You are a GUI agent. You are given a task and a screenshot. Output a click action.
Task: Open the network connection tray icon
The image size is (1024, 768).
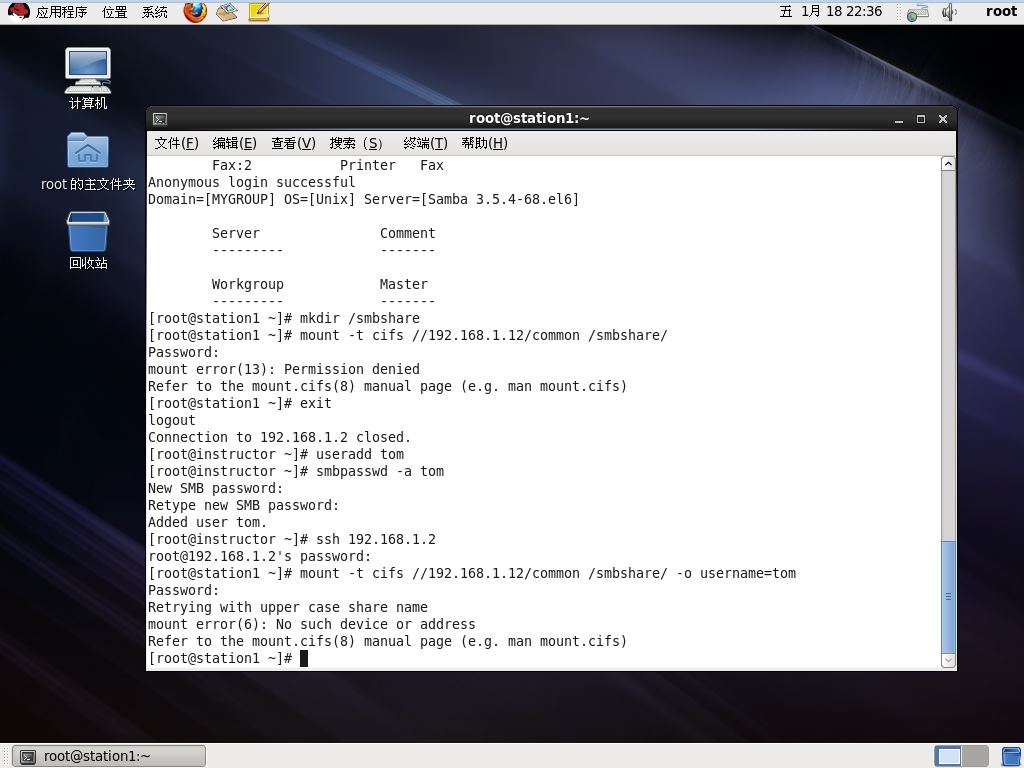[x=918, y=12]
